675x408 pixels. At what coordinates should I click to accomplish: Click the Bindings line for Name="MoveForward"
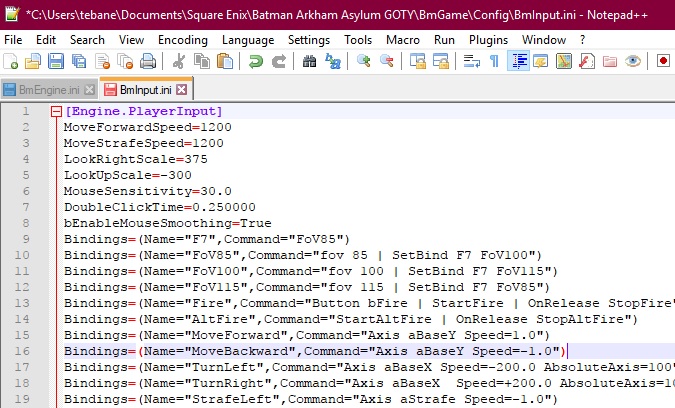(x=307, y=335)
